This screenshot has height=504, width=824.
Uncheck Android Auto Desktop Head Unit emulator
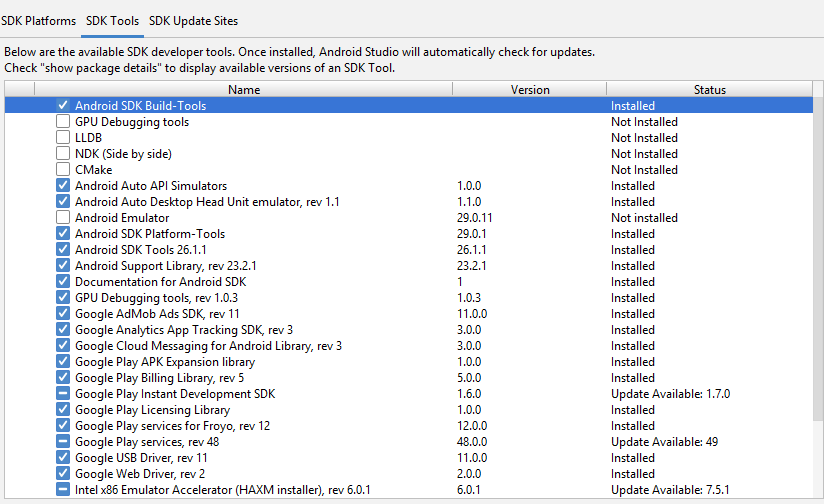point(63,201)
